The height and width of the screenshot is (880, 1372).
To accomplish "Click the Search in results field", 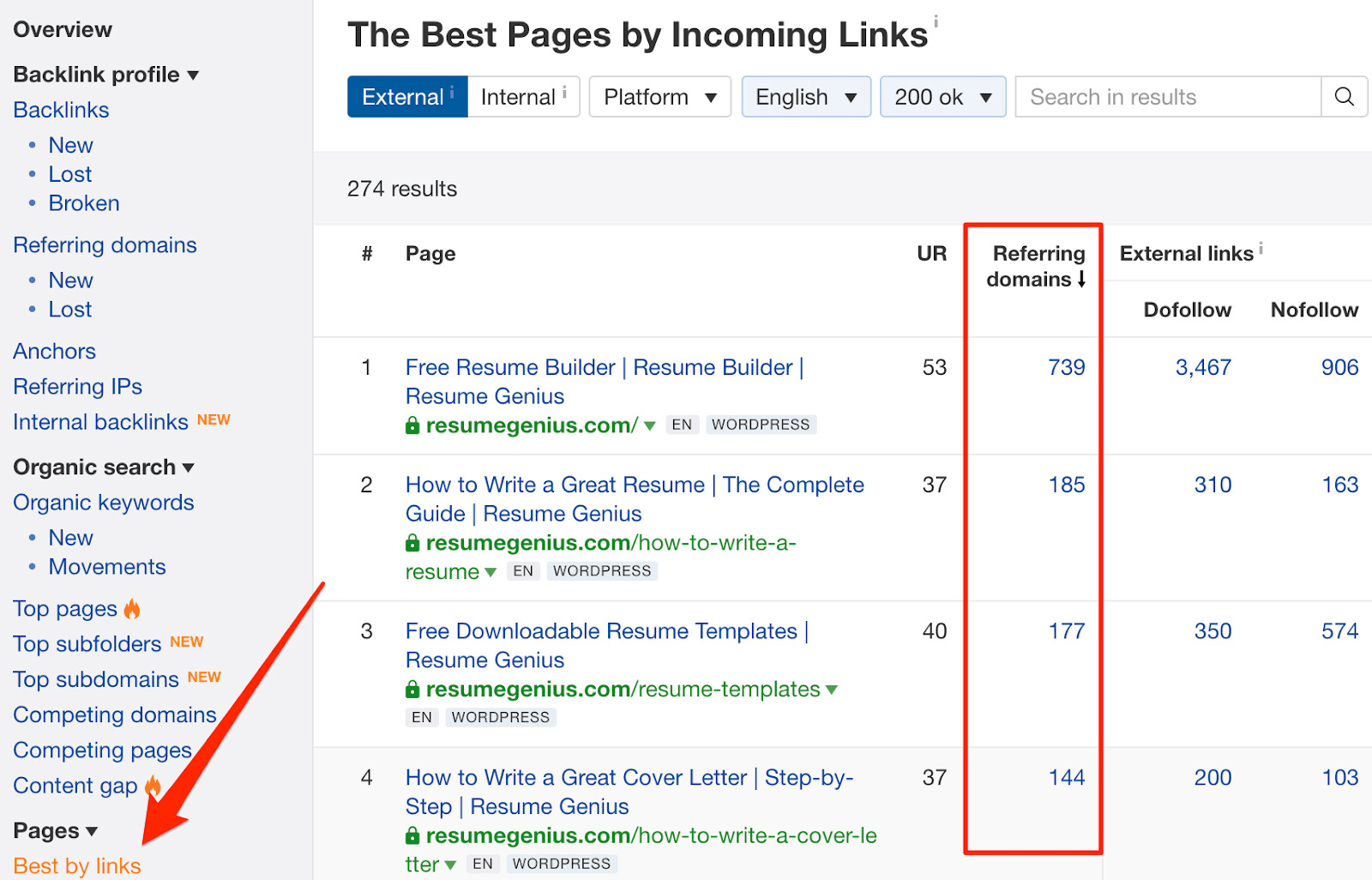I will [x=1167, y=97].
